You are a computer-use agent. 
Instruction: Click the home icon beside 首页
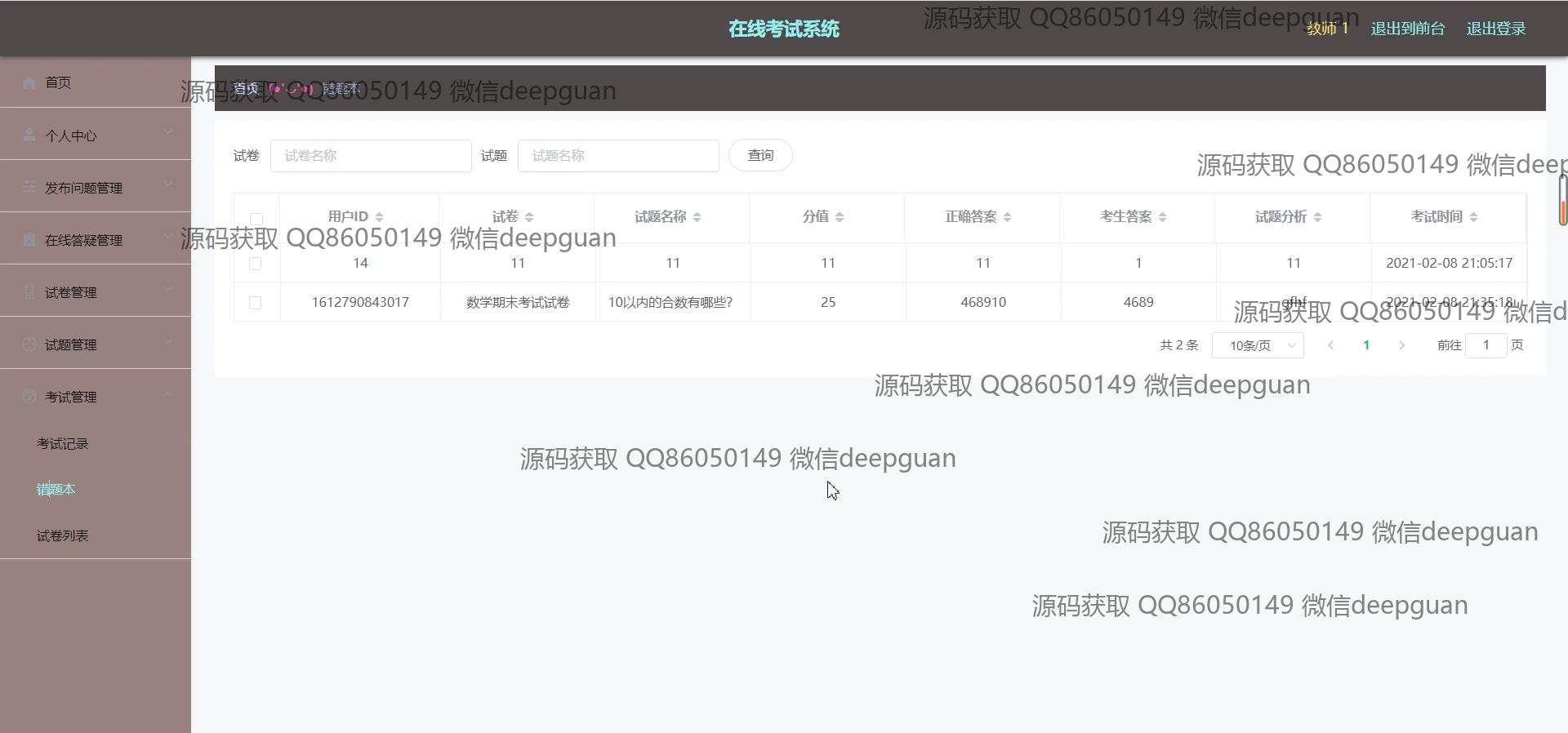[x=29, y=82]
